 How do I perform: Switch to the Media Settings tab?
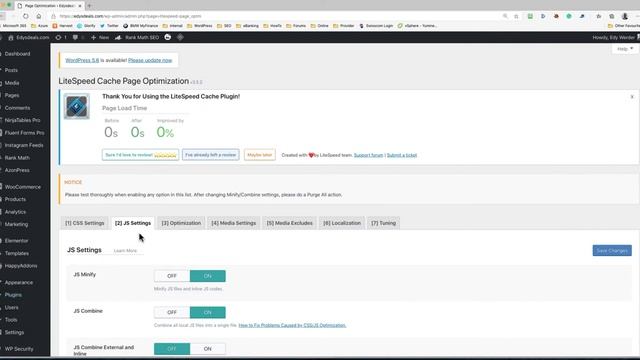point(233,223)
